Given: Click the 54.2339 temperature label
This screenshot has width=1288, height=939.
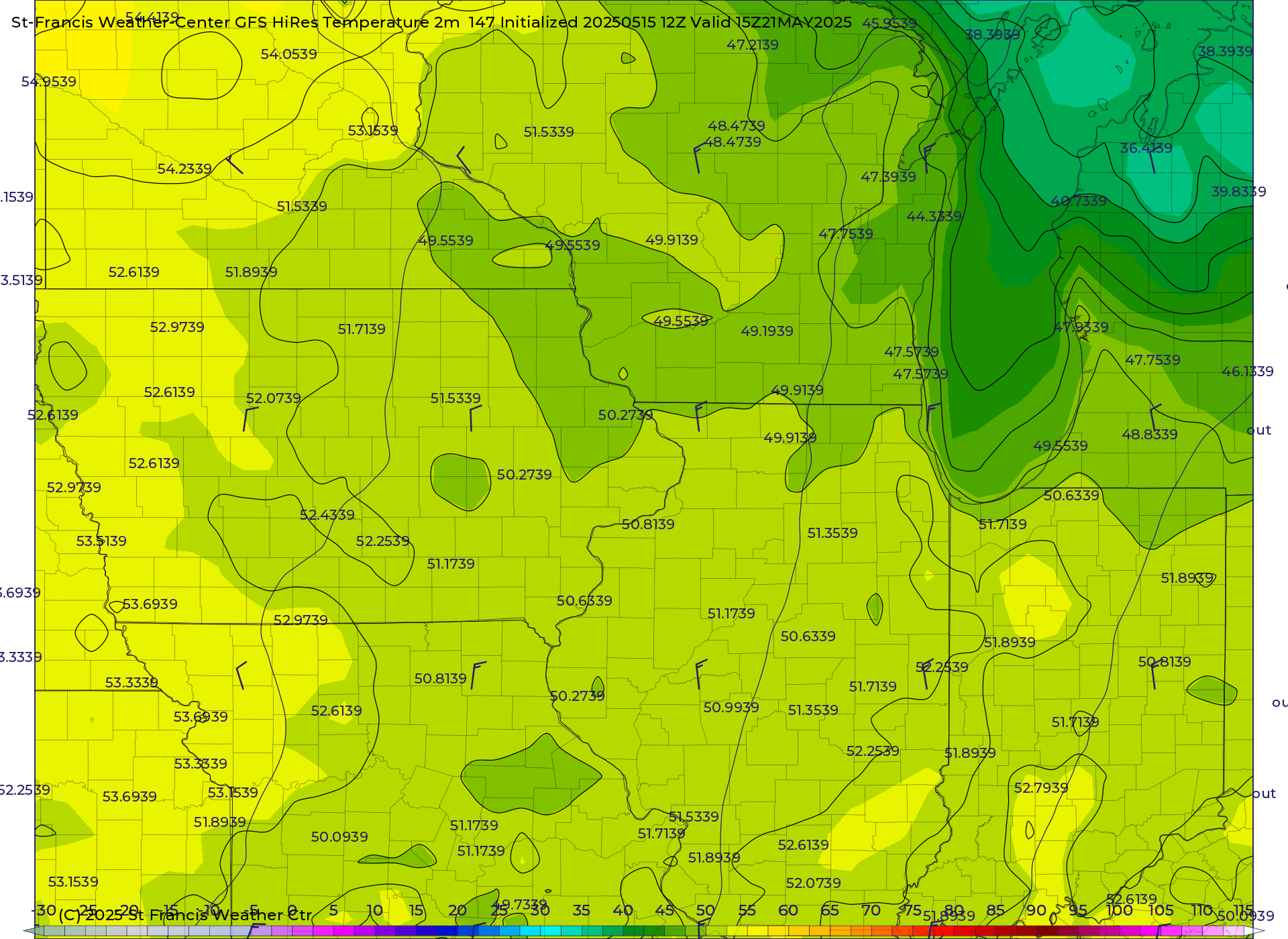Looking at the screenshot, I should click(184, 169).
